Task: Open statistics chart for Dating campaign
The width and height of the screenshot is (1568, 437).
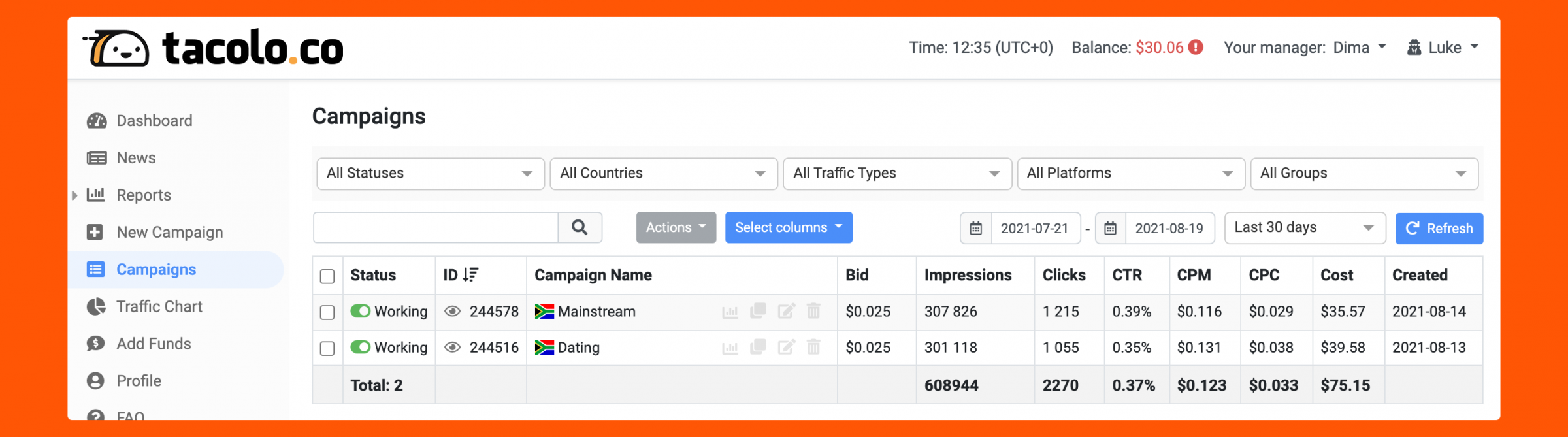Action: pyautogui.click(x=730, y=348)
